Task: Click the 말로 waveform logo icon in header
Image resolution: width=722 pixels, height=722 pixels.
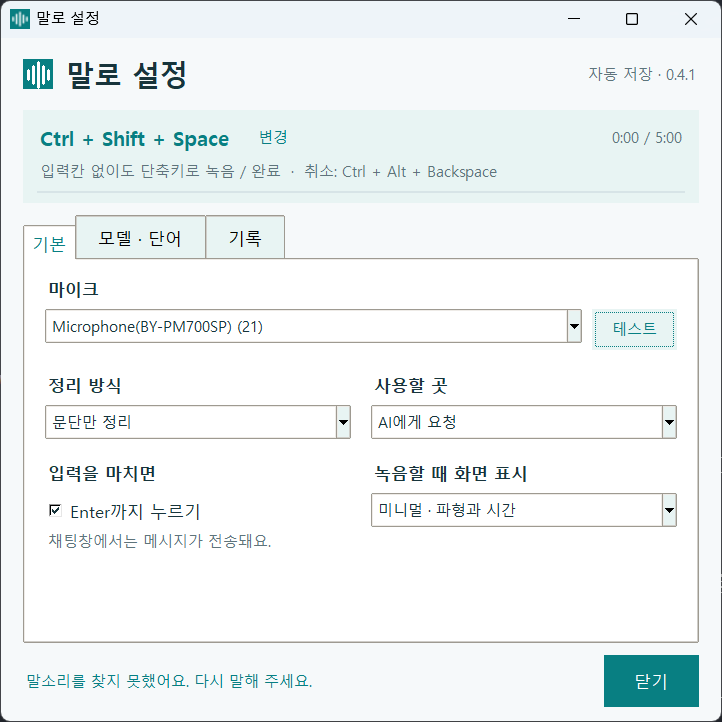Action: click(38, 74)
